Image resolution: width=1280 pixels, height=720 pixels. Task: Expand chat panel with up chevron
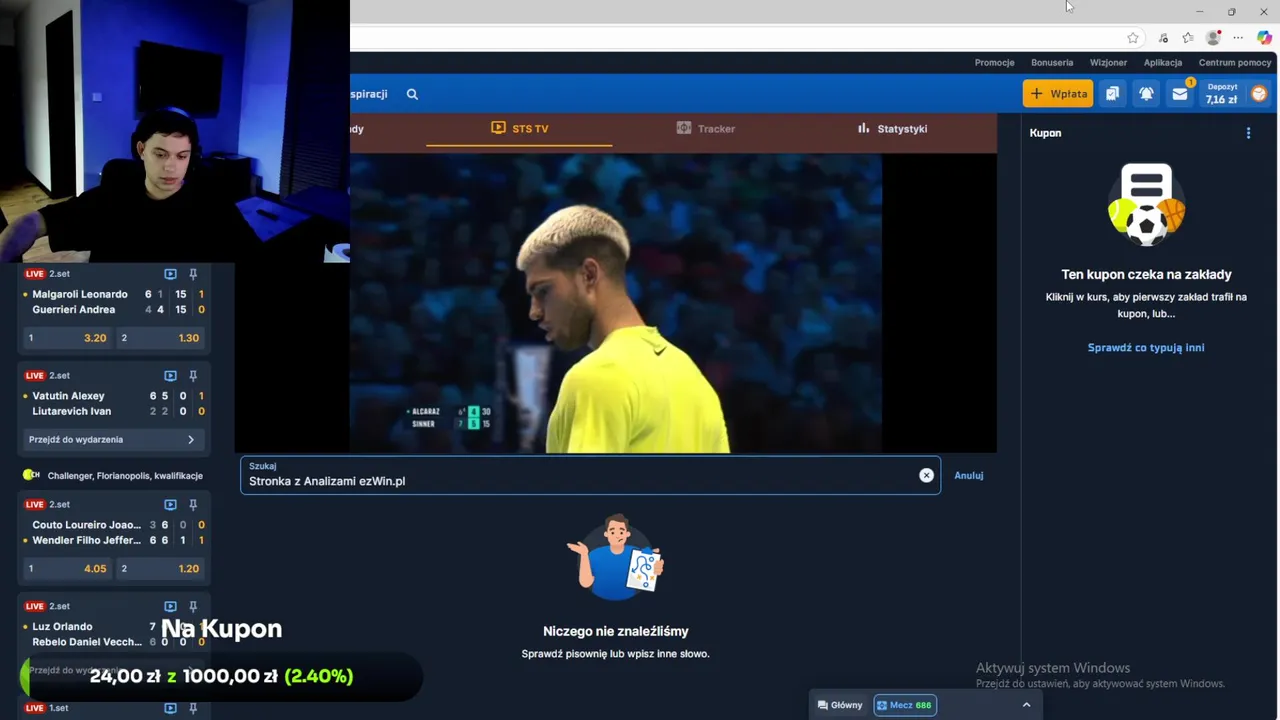(1026, 705)
